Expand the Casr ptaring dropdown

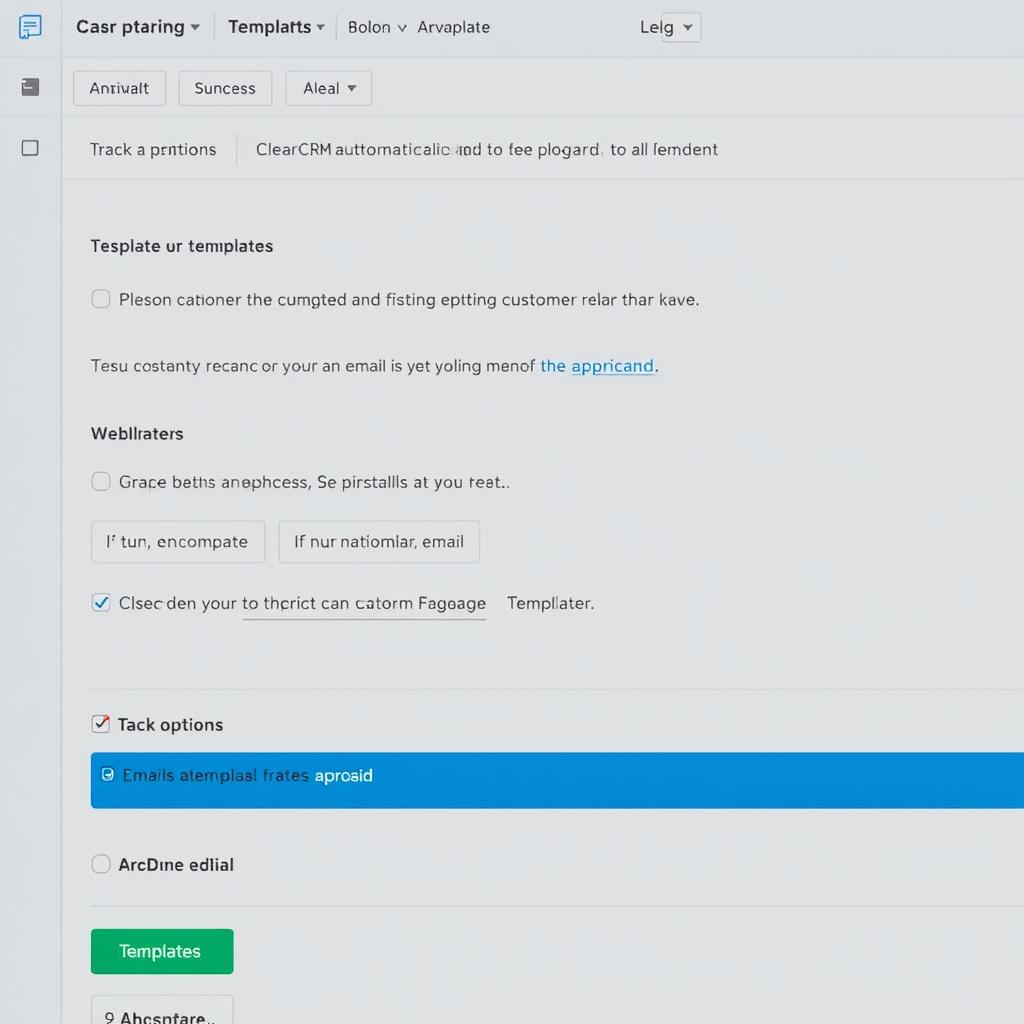(138, 27)
